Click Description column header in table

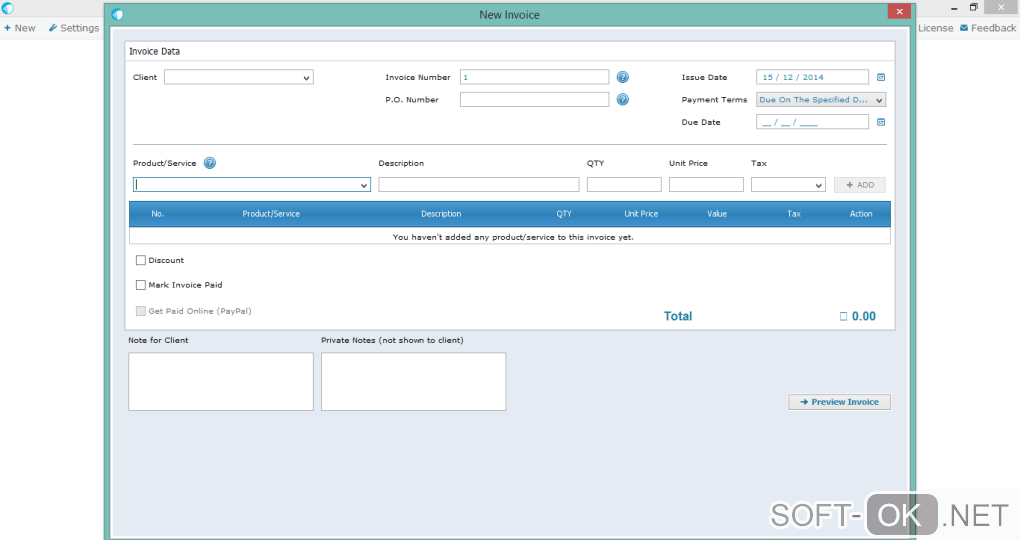tap(441, 214)
